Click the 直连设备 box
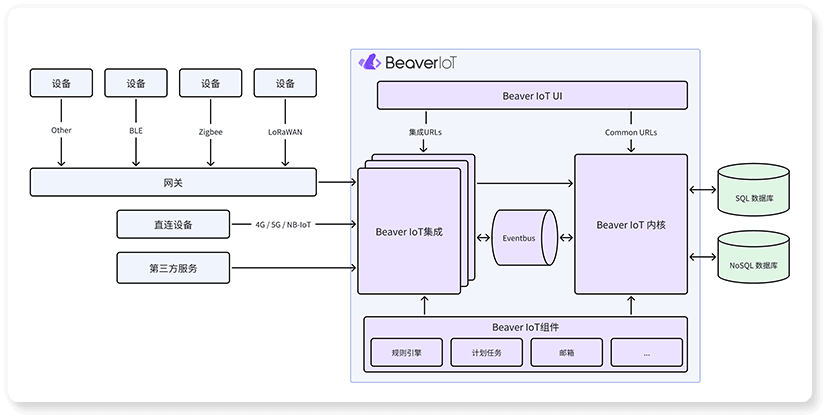The width and height of the screenshot is (826, 418). (x=173, y=224)
